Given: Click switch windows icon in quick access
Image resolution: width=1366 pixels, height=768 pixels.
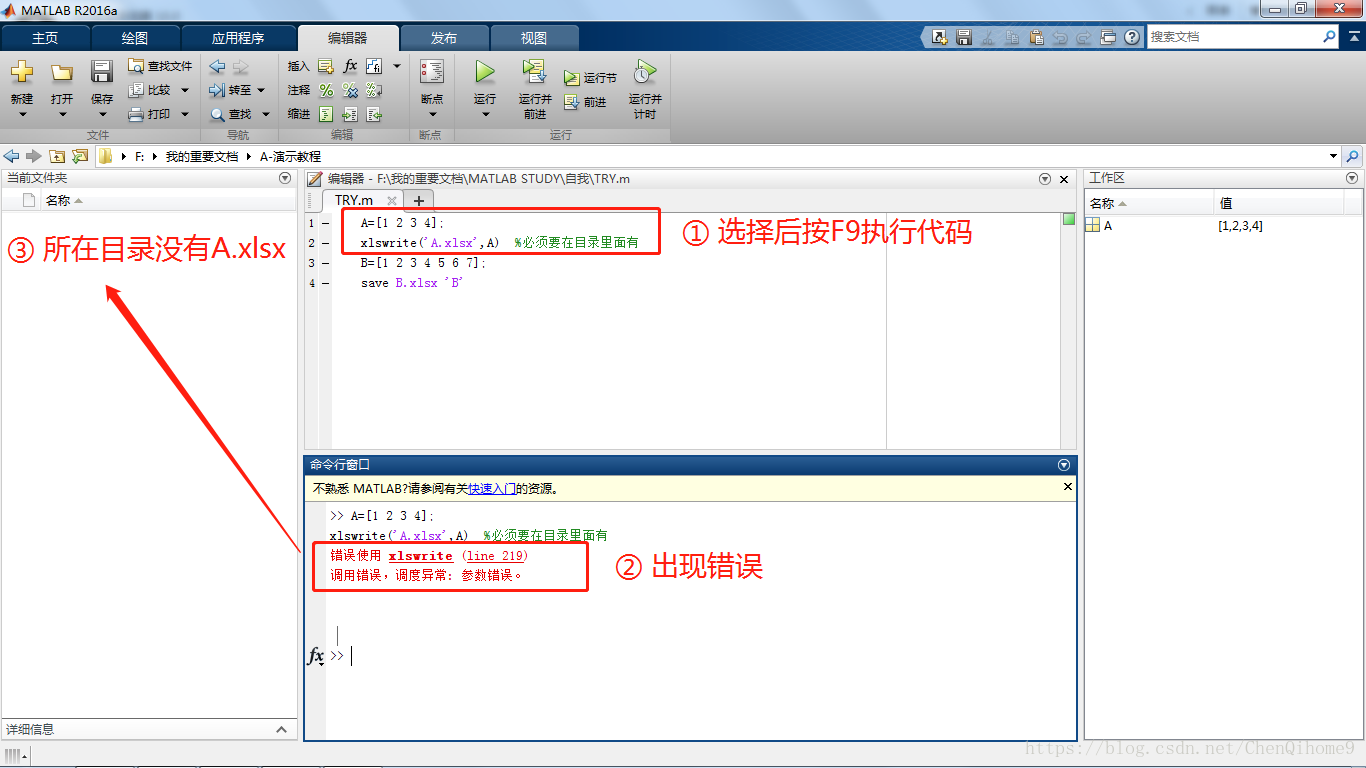Looking at the screenshot, I should click(1108, 37).
